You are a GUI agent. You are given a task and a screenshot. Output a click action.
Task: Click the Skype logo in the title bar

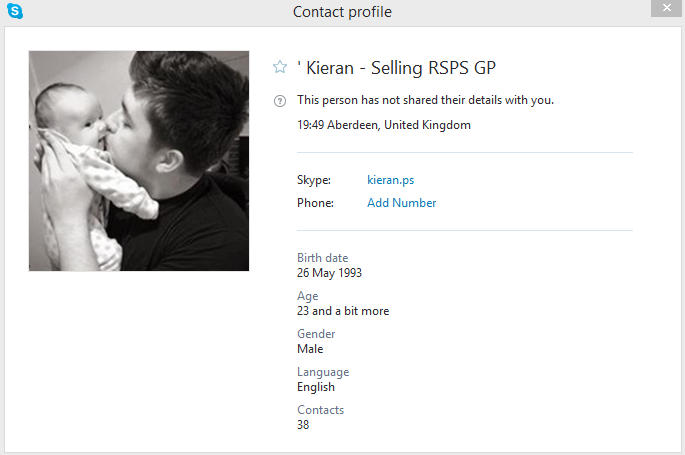tap(15, 11)
